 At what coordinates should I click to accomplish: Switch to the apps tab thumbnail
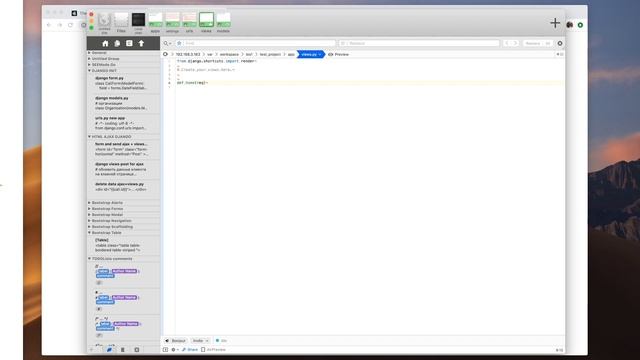tap(155, 22)
